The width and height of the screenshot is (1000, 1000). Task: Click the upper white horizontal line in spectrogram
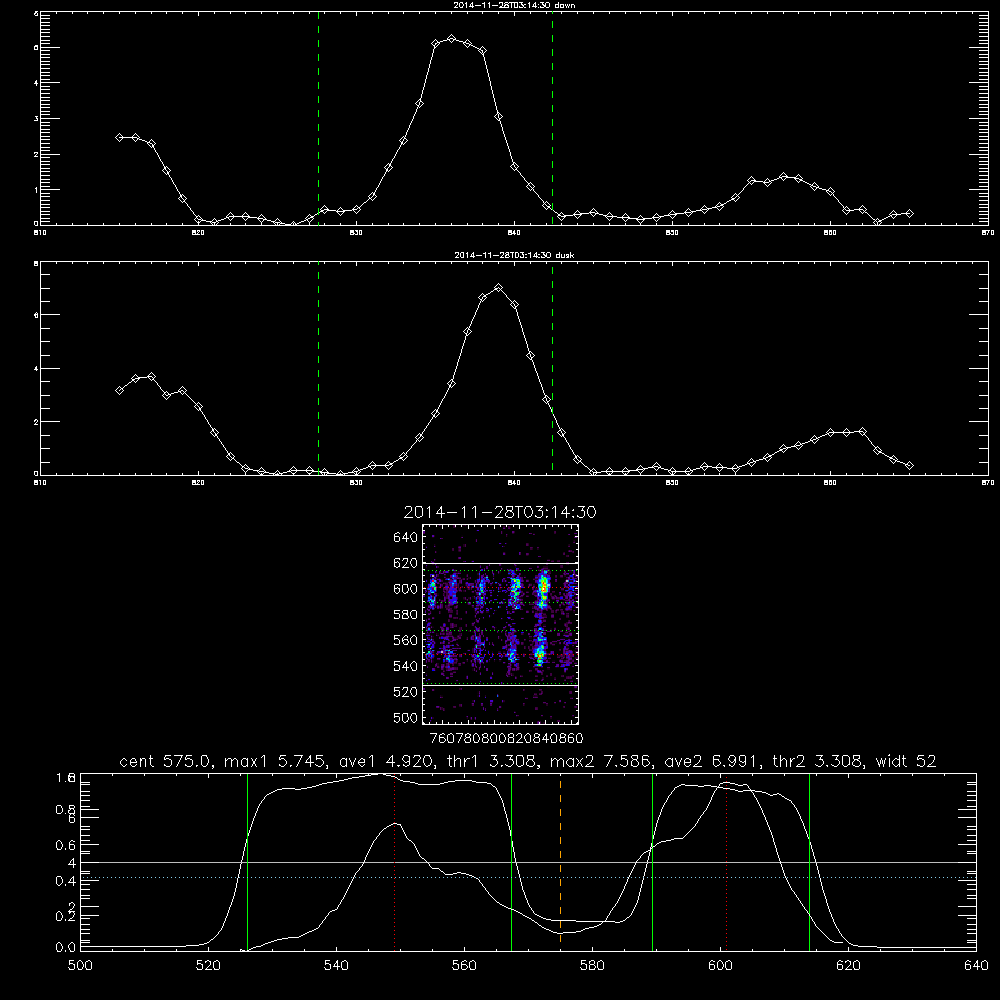pyautogui.click(x=501, y=563)
